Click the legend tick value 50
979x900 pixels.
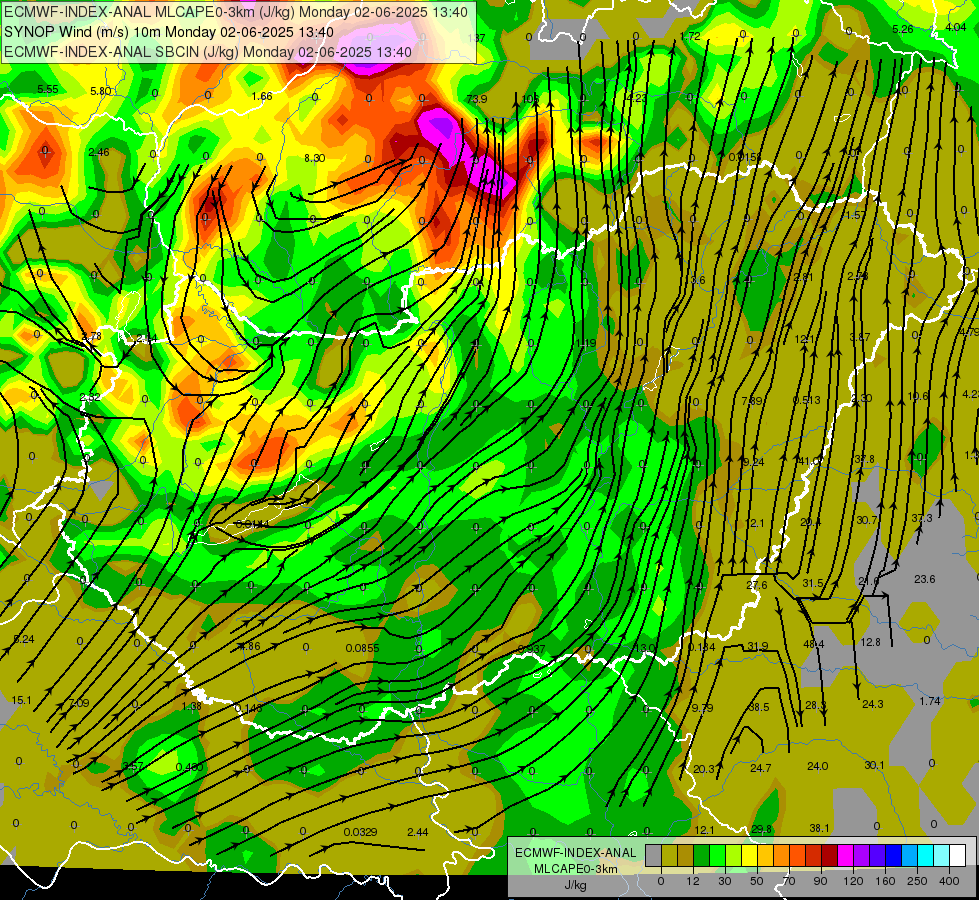[756, 881]
